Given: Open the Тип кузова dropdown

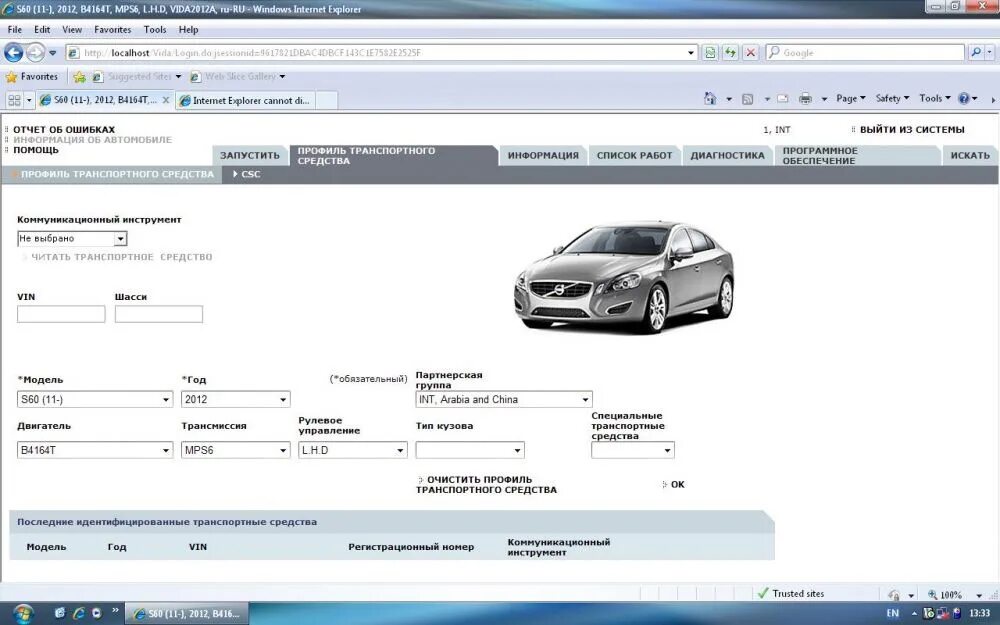Looking at the screenshot, I should pos(470,450).
